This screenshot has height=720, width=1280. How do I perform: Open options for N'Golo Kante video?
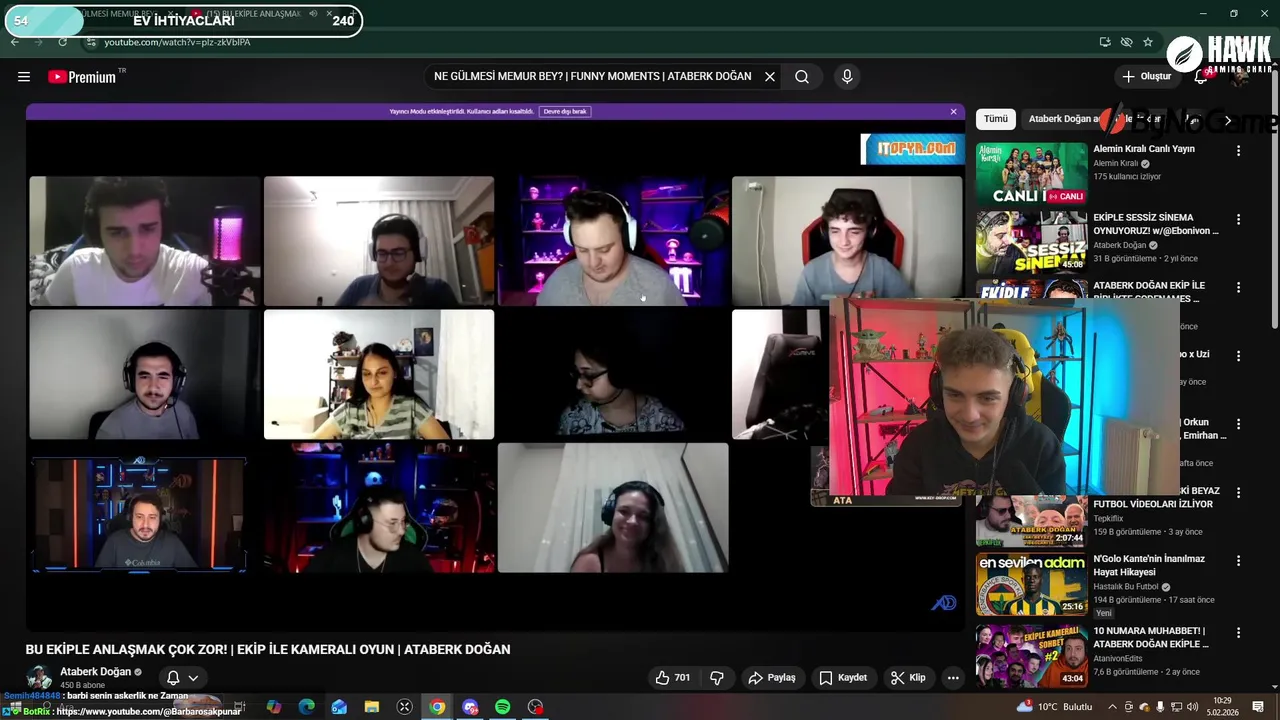pos(1238,561)
